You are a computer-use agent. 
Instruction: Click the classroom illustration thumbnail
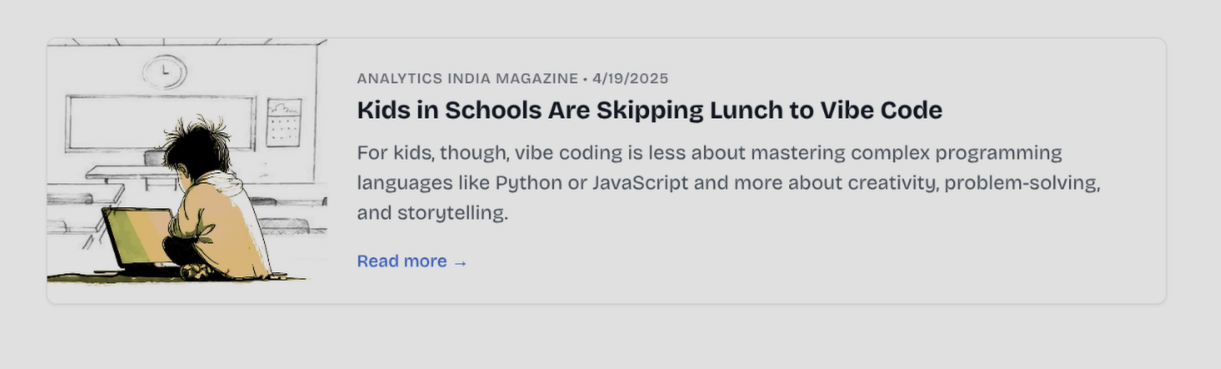[x=187, y=161]
